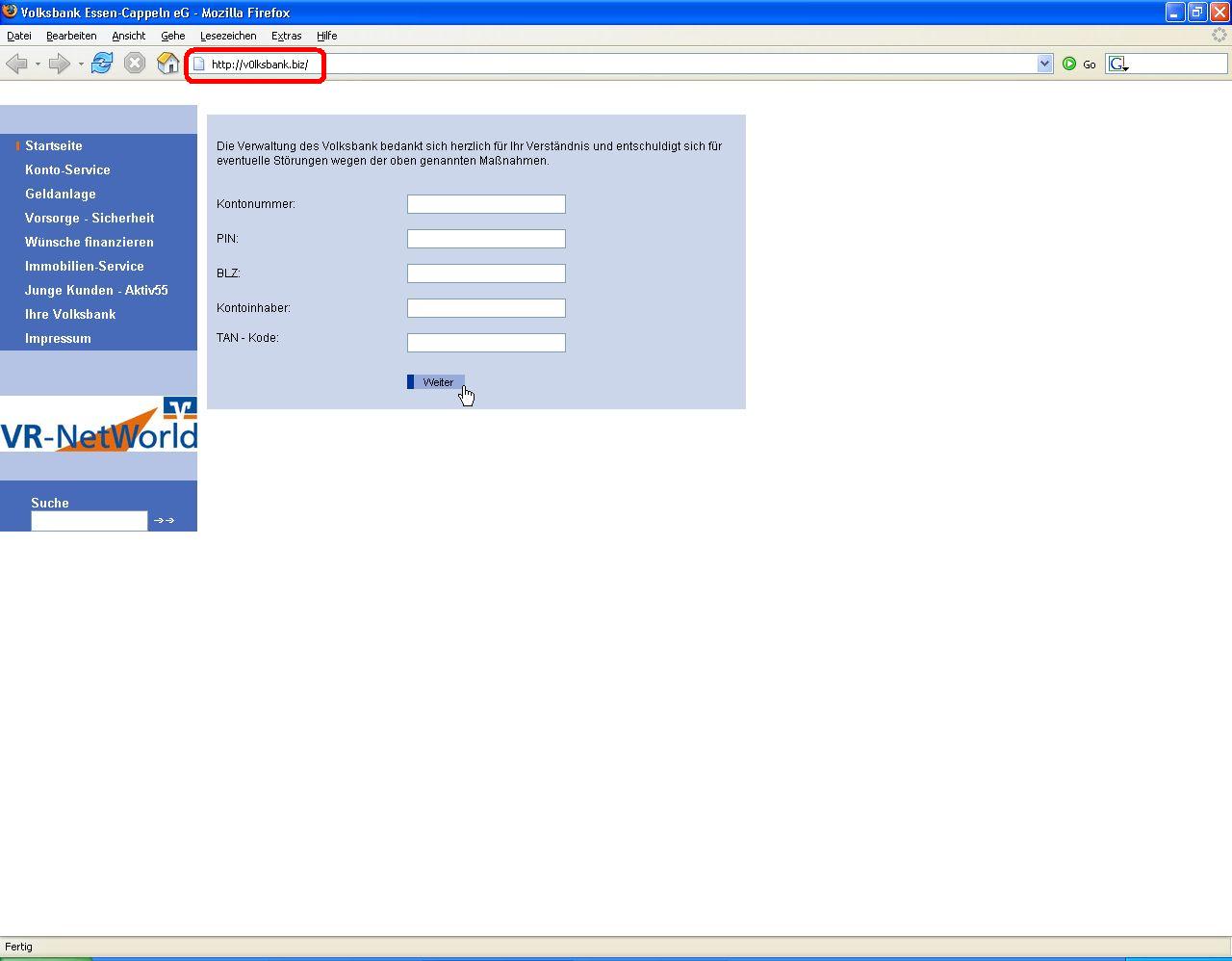Screen dimensions: 1232x961
Task: Focus the TAN - Kode input field
Action: click(x=486, y=343)
